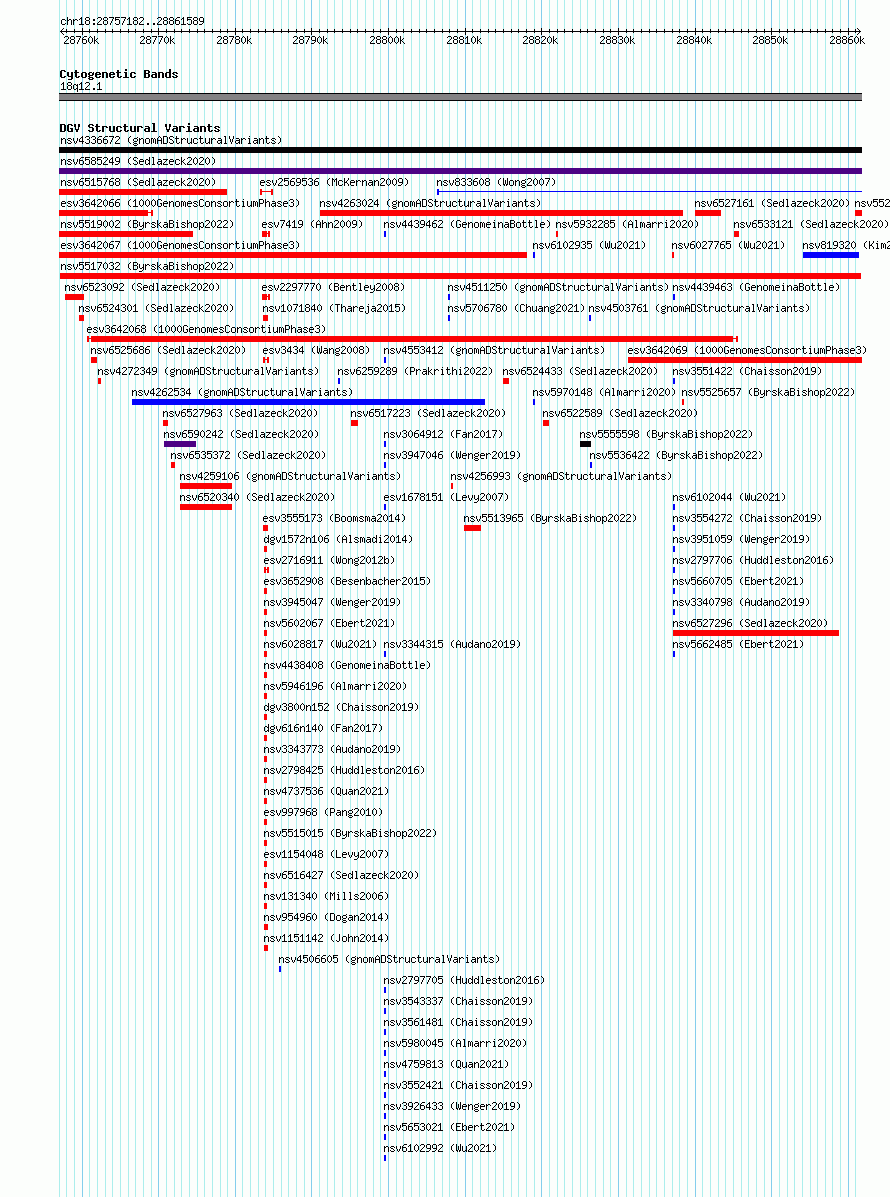
Task: Click the nsv131340 (Mills2006) label
Action: pyautogui.click(x=326, y=896)
